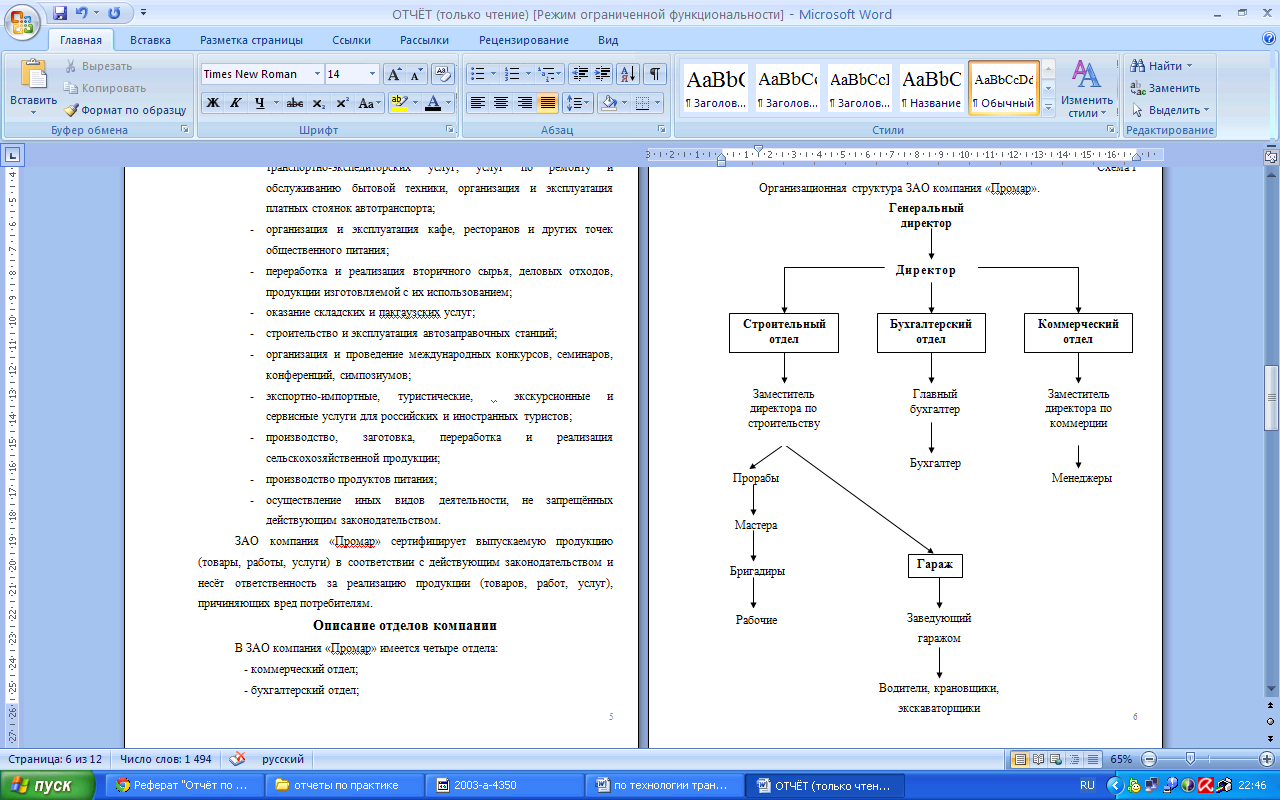Open the Ссылки ribbon tab
The image size is (1280, 800).
351,40
